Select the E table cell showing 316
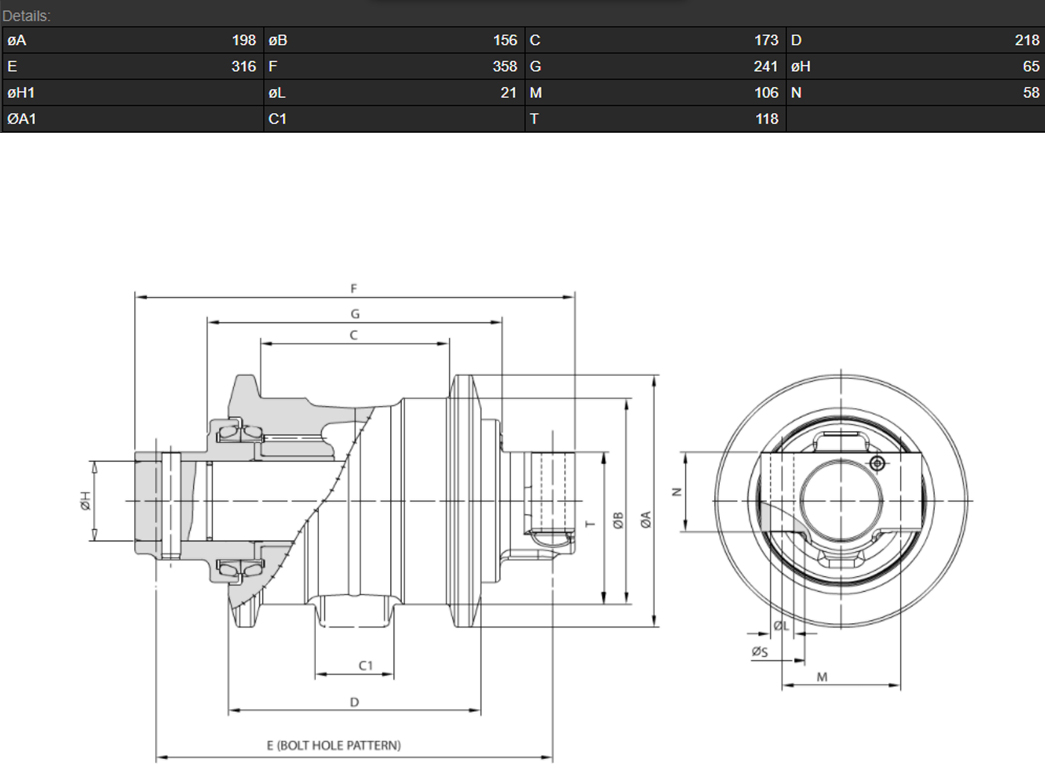 tap(132, 67)
